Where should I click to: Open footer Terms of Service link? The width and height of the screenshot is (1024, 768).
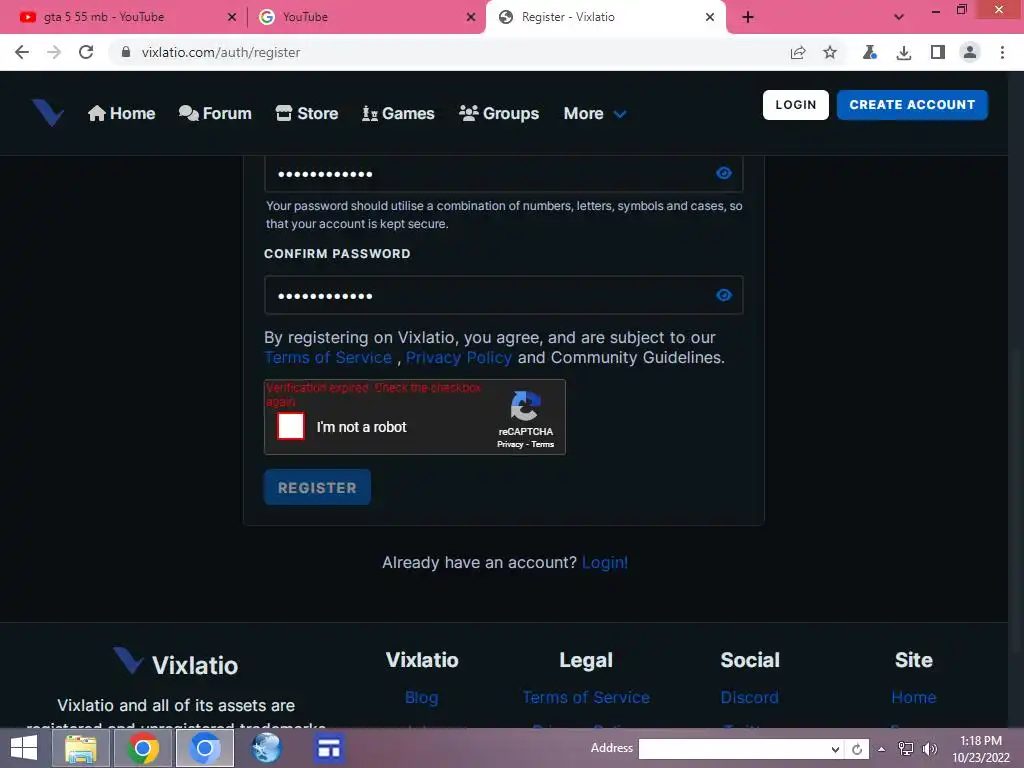coord(586,697)
